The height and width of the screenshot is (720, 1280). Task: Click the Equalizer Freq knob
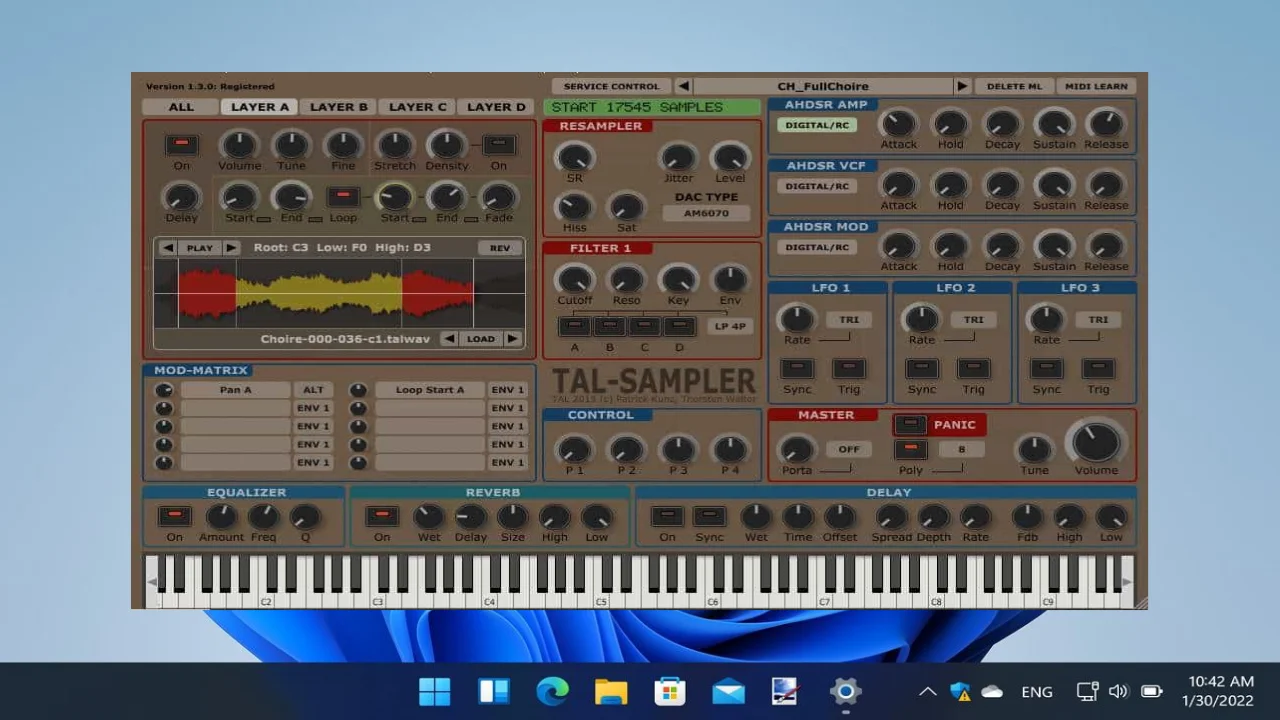click(263, 516)
